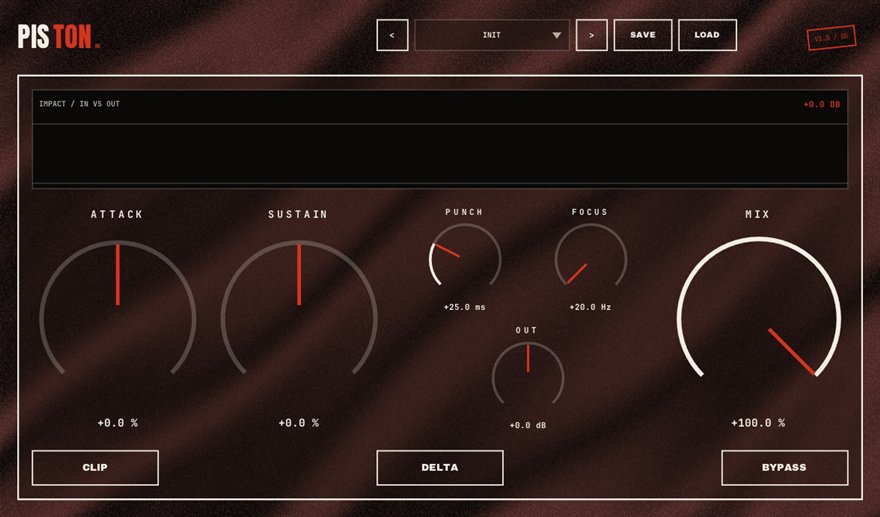Click the IMPACT / IN VS OUT label

pos(80,104)
